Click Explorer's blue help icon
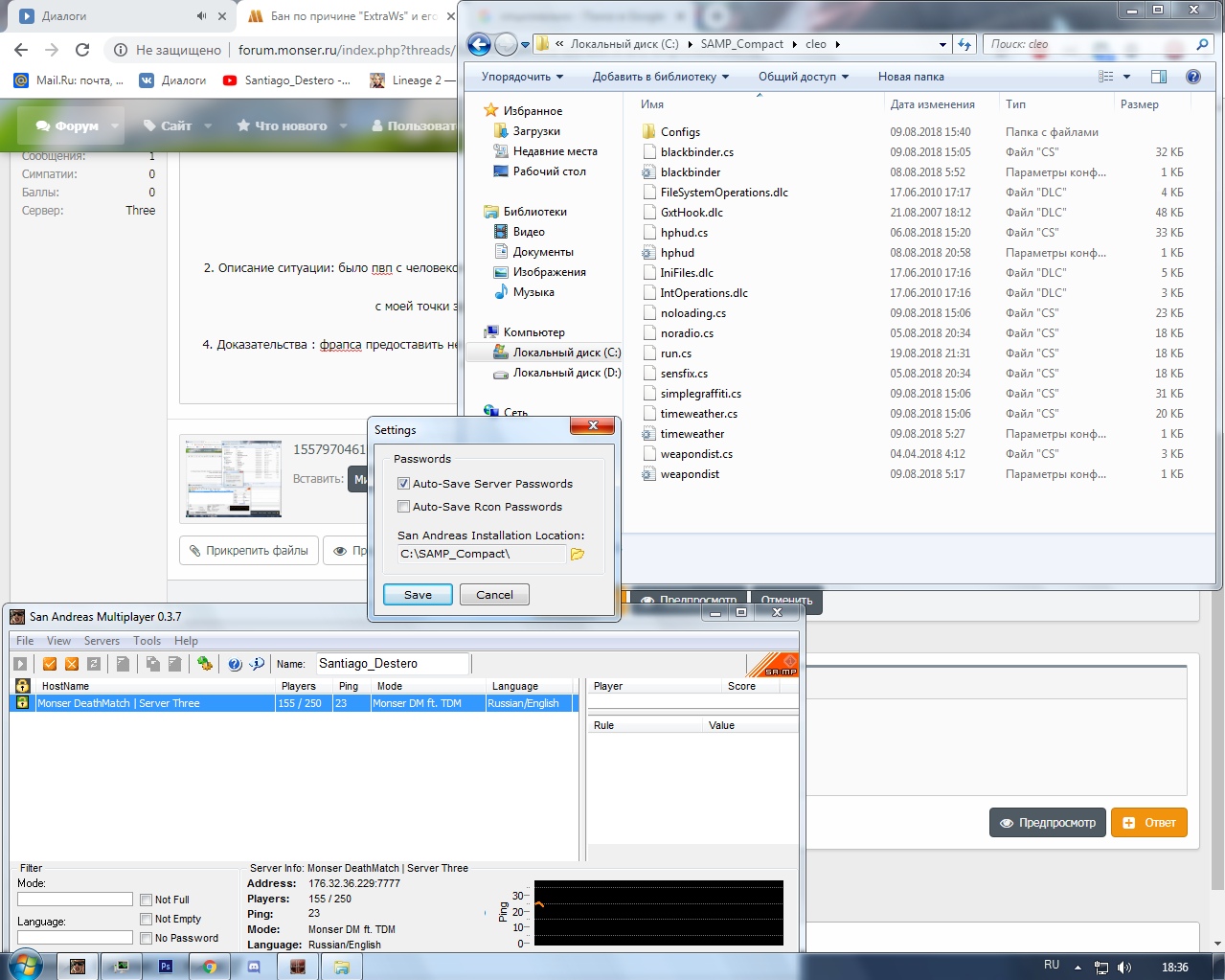 [x=1193, y=77]
